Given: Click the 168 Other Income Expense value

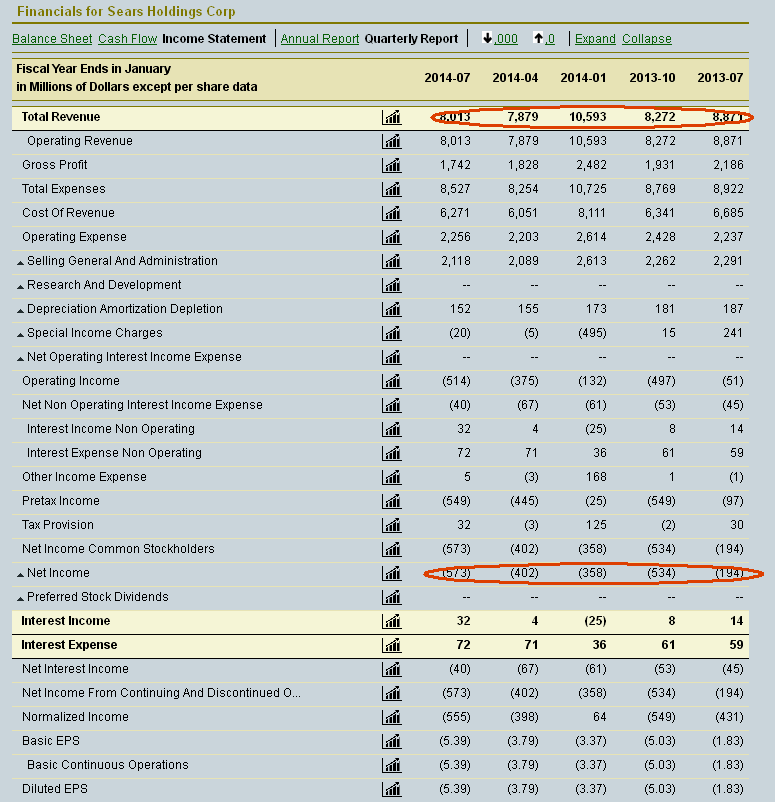Looking at the screenshot, I should click(x=596, y=477).
